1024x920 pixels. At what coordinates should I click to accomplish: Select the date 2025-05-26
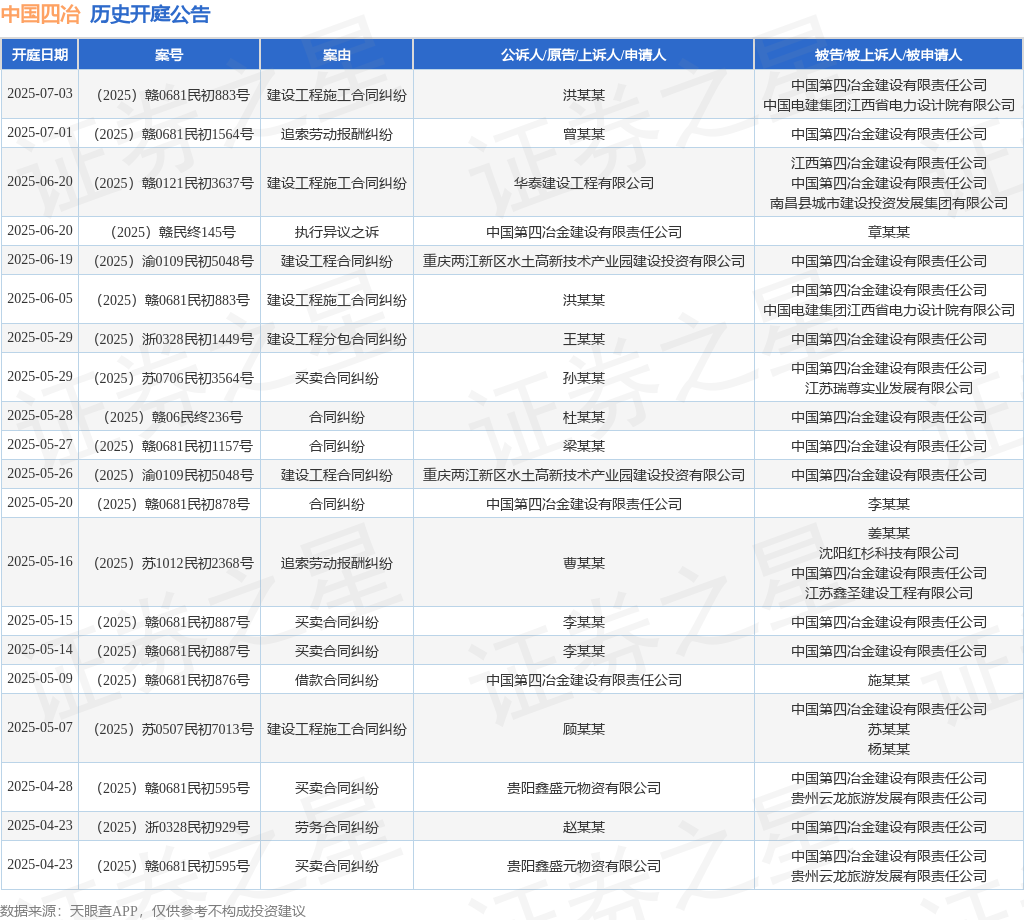click(40, 473)
